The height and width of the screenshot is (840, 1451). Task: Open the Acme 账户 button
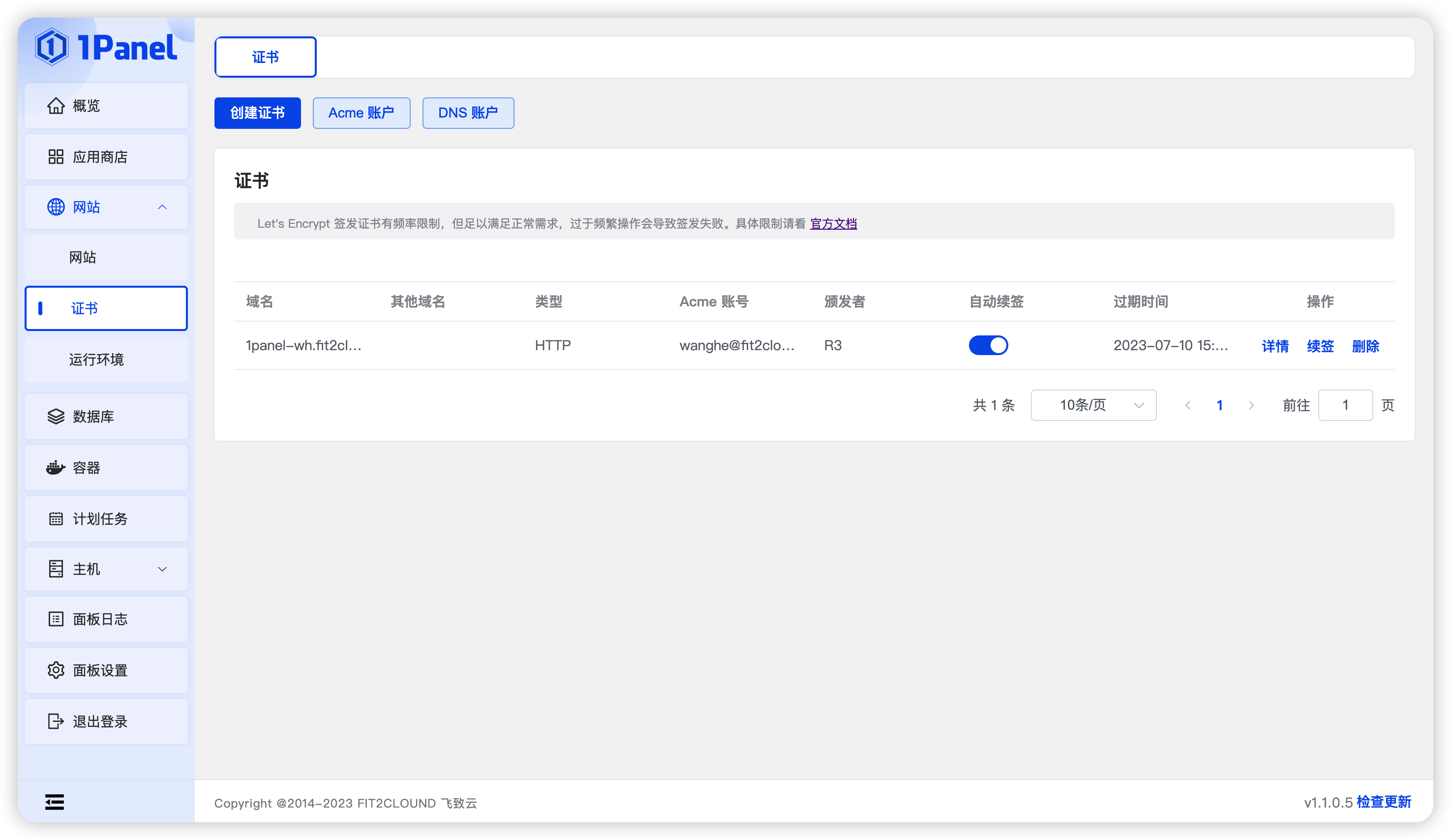coord(361,113)
